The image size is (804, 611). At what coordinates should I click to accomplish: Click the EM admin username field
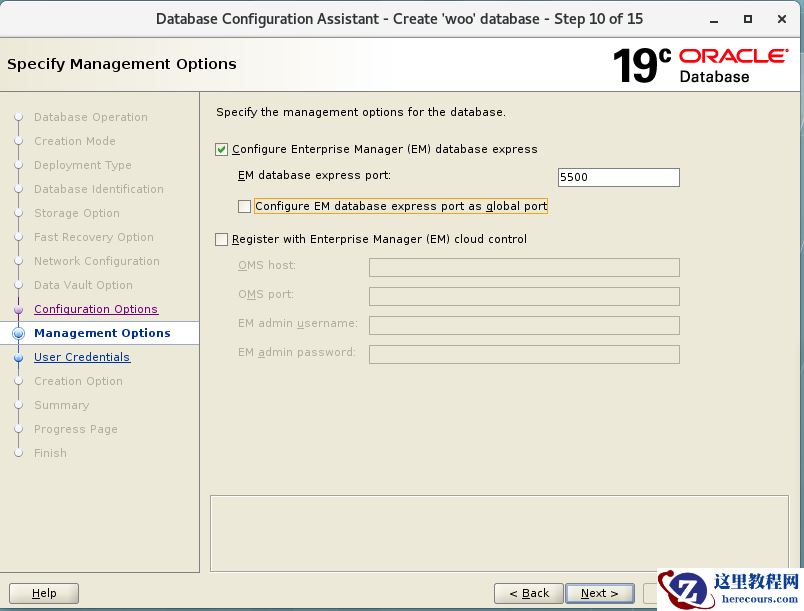524,325
